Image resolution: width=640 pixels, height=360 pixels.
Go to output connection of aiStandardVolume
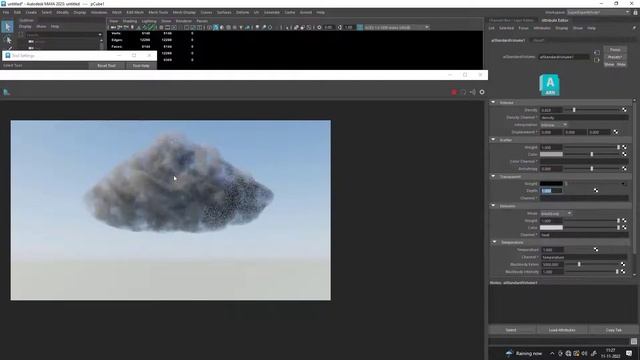(597, 60)
